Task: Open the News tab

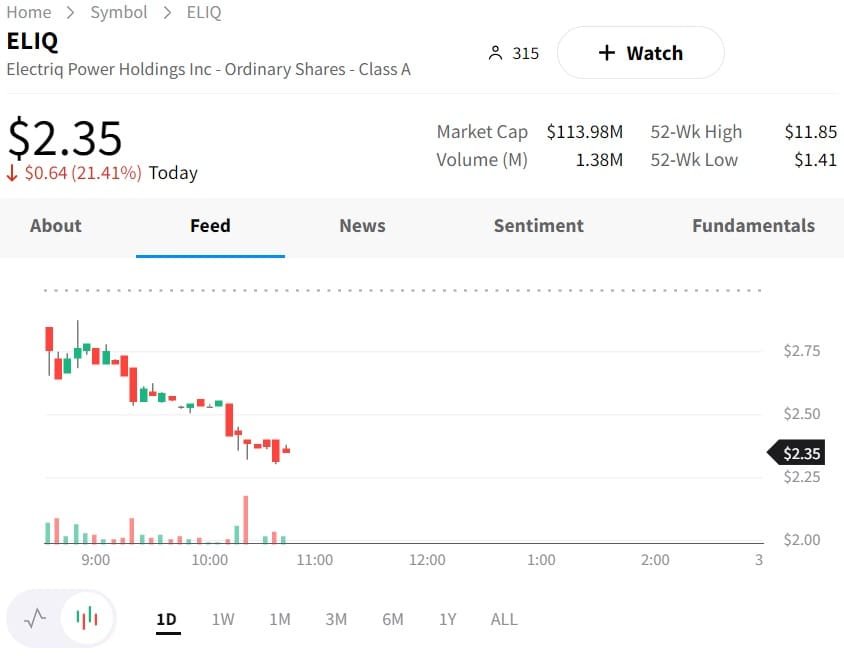Action: click(362, 226)
